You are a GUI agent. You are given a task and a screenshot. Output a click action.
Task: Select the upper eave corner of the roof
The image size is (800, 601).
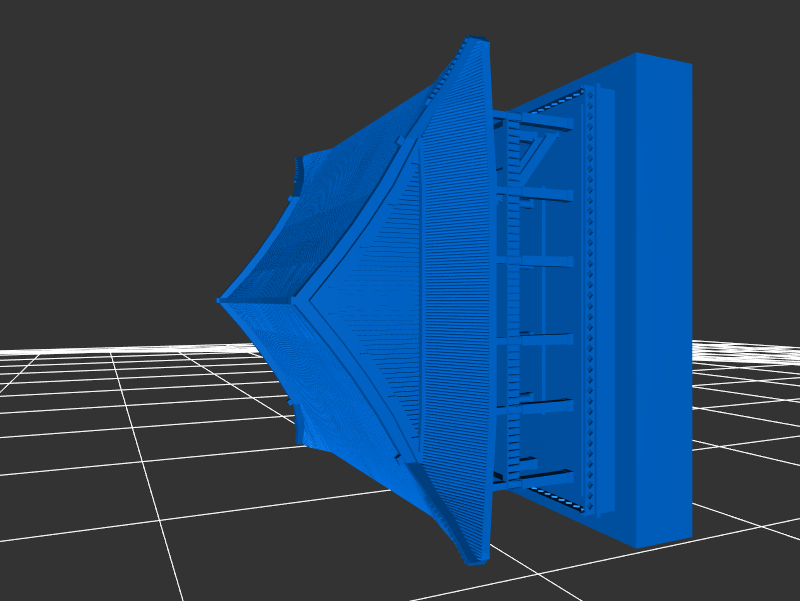[476, 42]
